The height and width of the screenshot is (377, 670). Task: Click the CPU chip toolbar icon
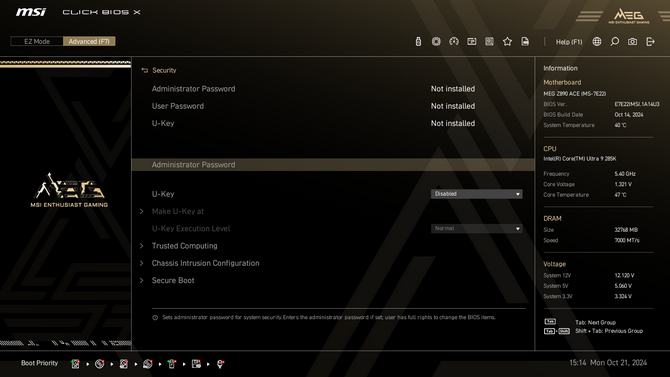tap(436, 41)
